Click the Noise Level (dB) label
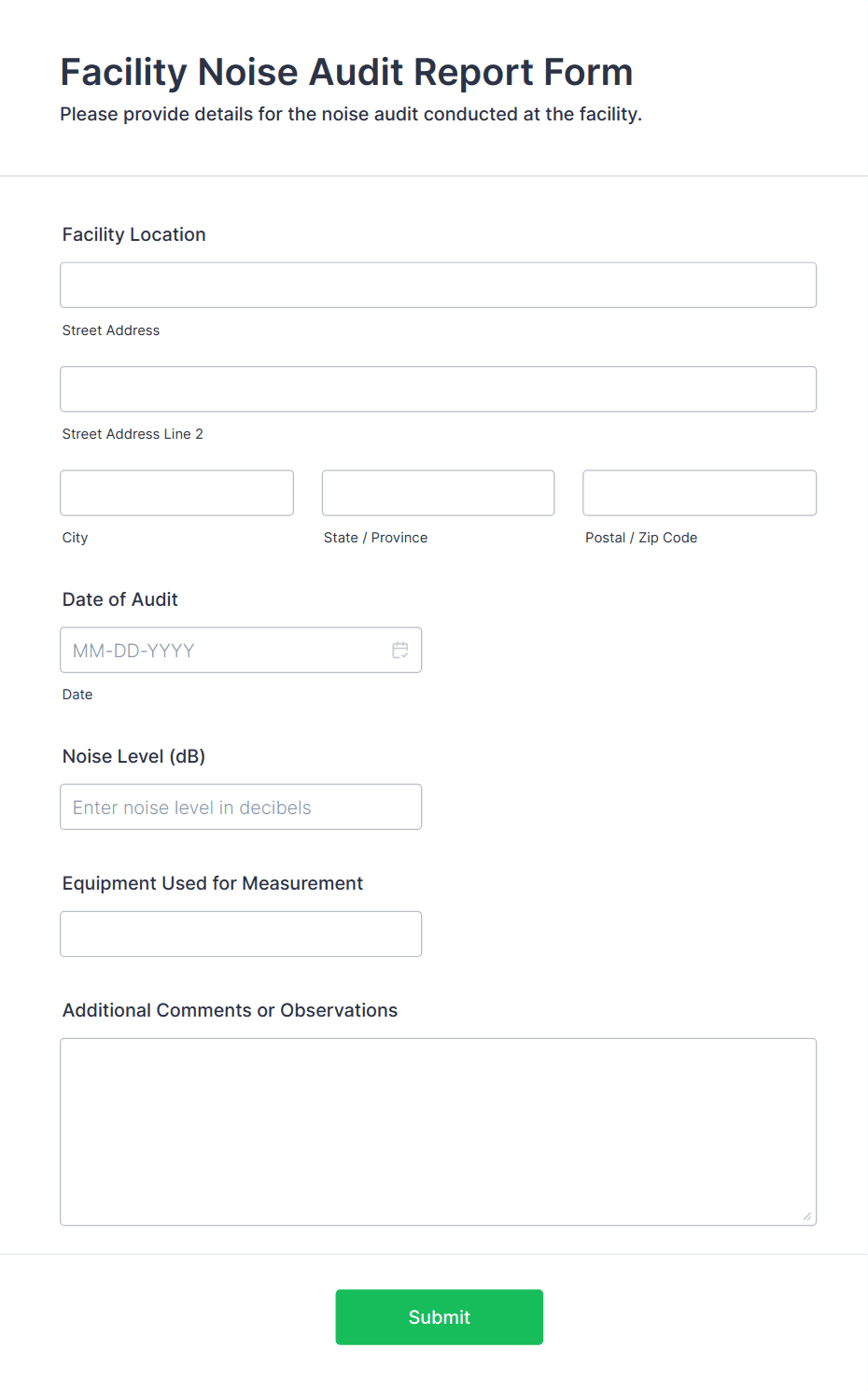The width and height of the screenshot is (868, 1391). 134,756
